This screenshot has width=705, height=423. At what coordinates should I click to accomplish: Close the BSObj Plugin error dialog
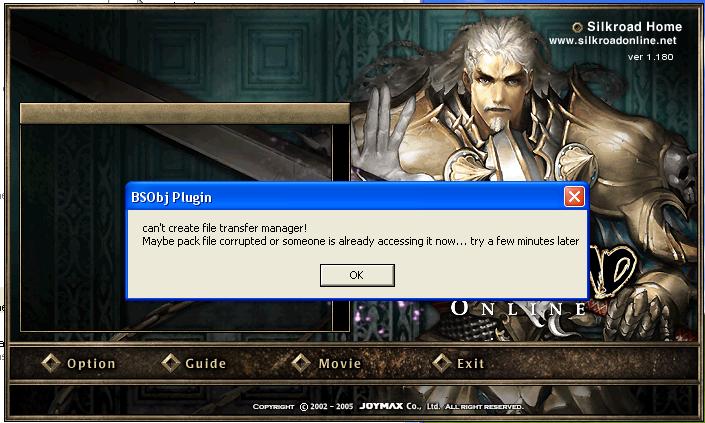click(574, 197)
